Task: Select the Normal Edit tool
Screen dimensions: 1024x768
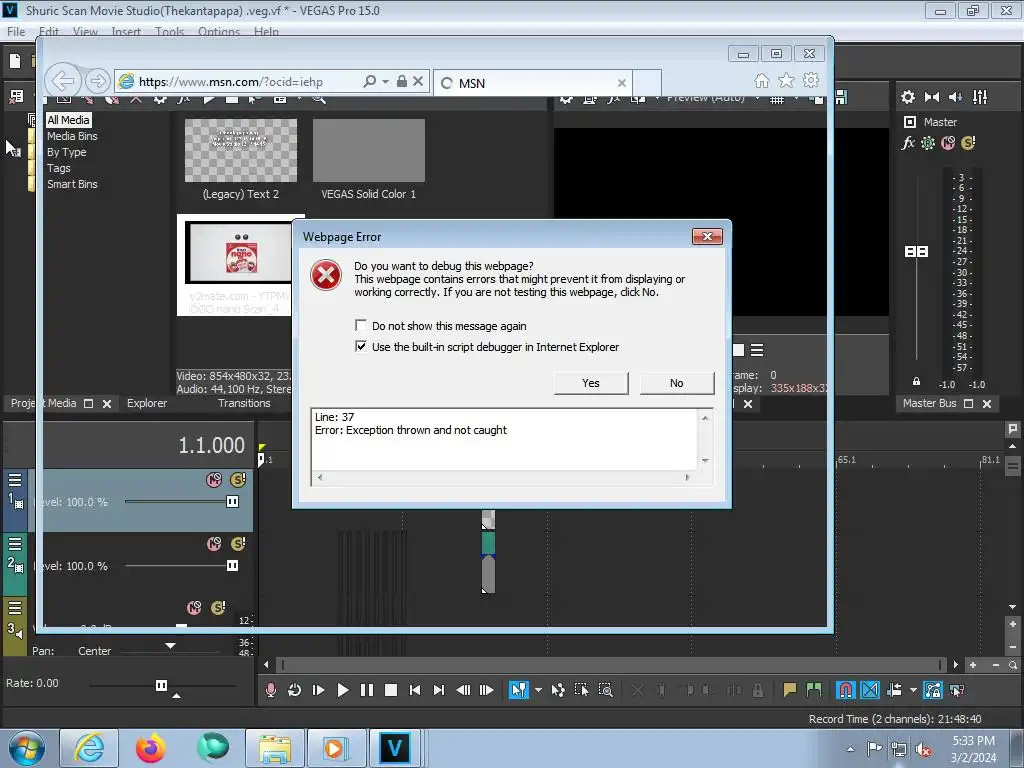Action: pyautogui.click(x=519, y=690)
